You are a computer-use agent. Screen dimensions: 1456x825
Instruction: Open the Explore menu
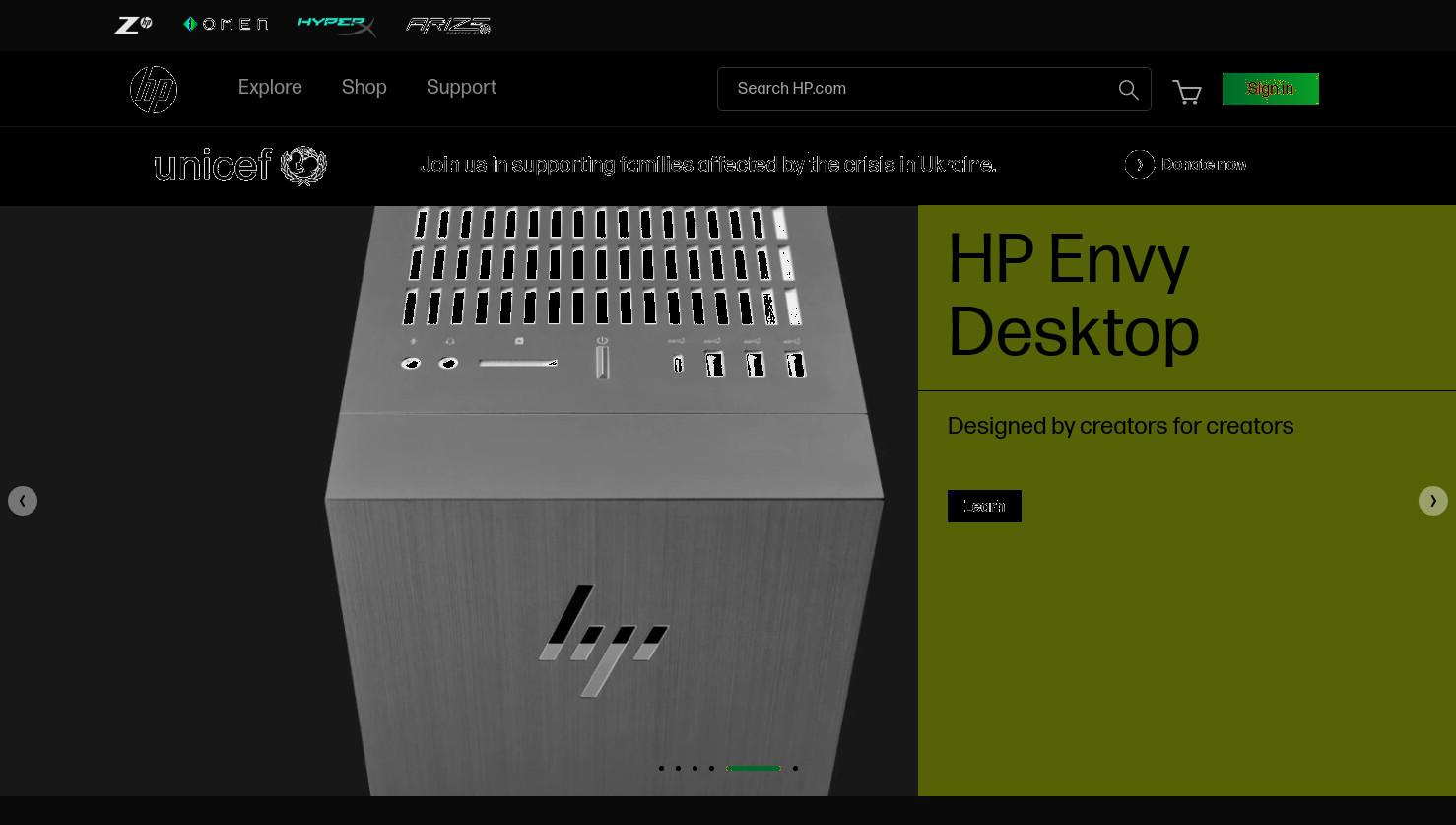270,88
